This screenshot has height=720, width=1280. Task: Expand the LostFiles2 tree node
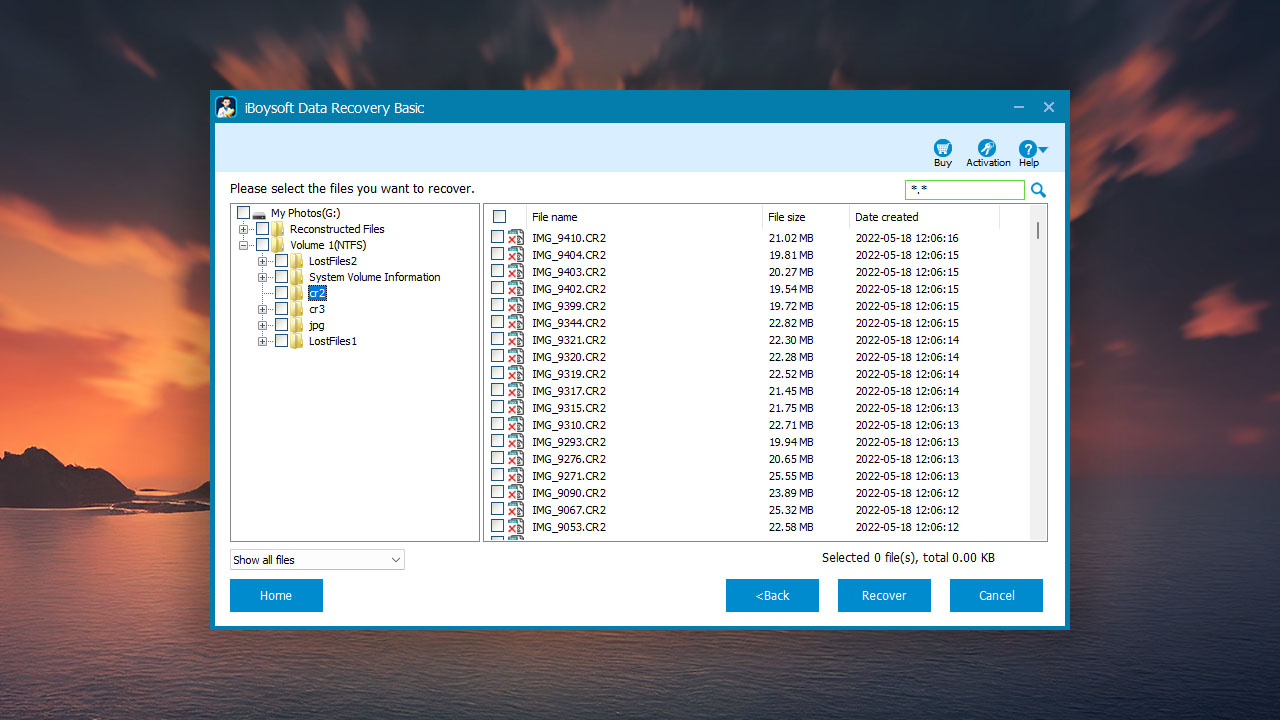coord(262,261)
